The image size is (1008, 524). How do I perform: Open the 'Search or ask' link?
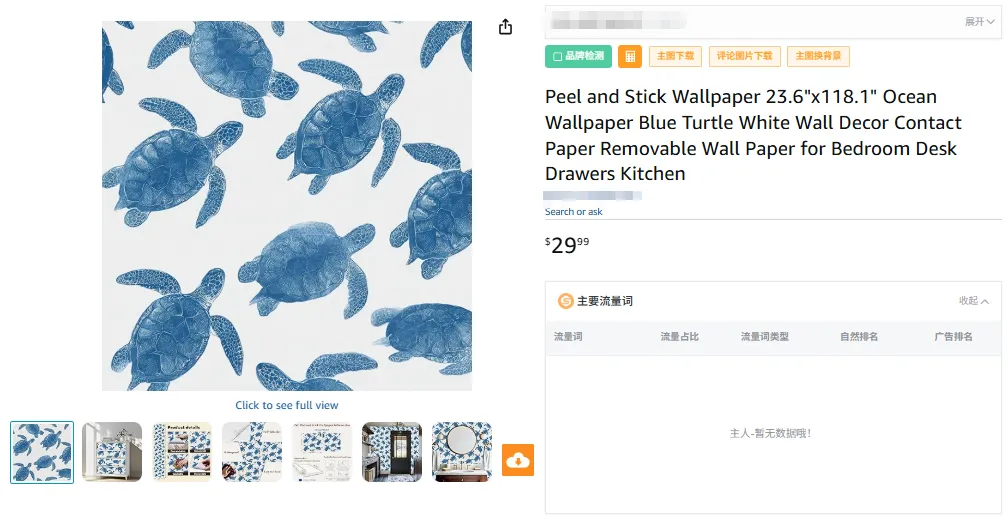click(574, 212)
